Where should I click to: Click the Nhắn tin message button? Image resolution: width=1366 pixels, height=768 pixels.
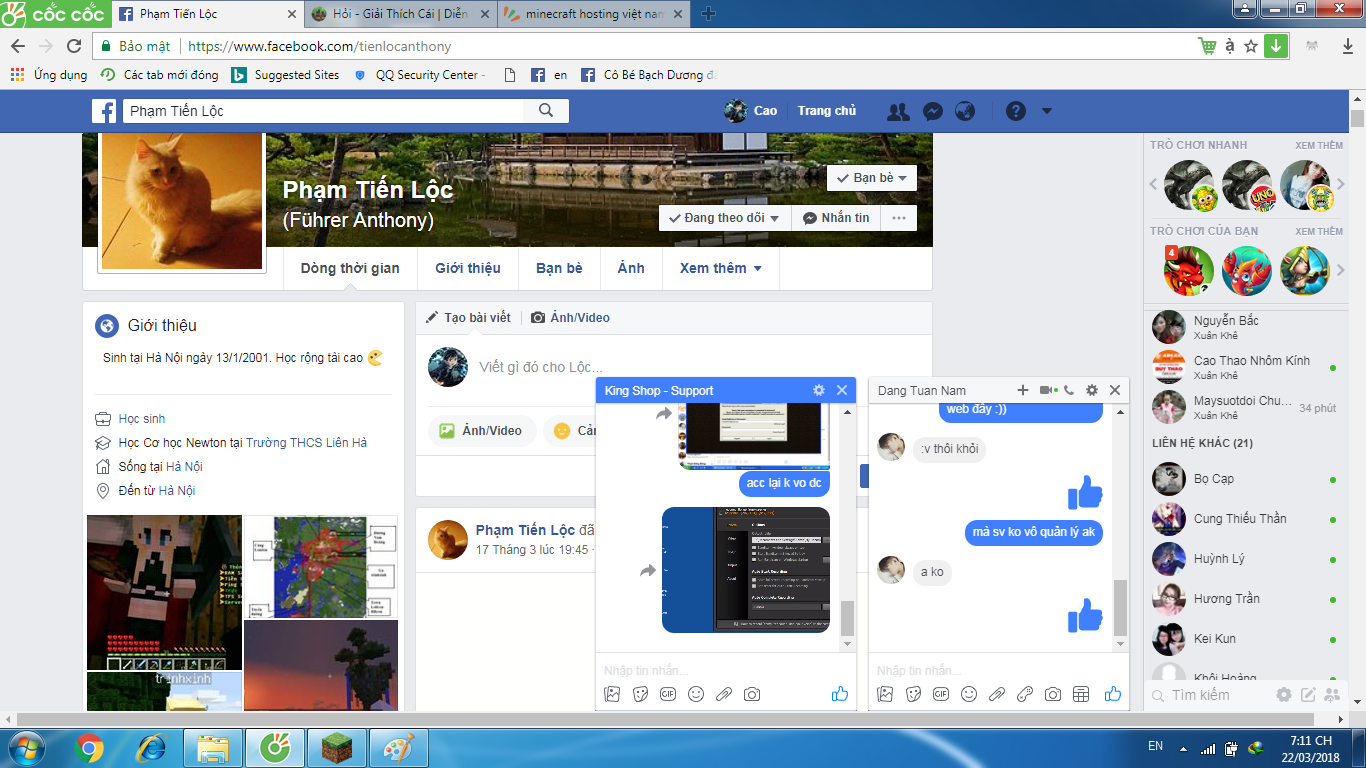click(x=836, y=218)
